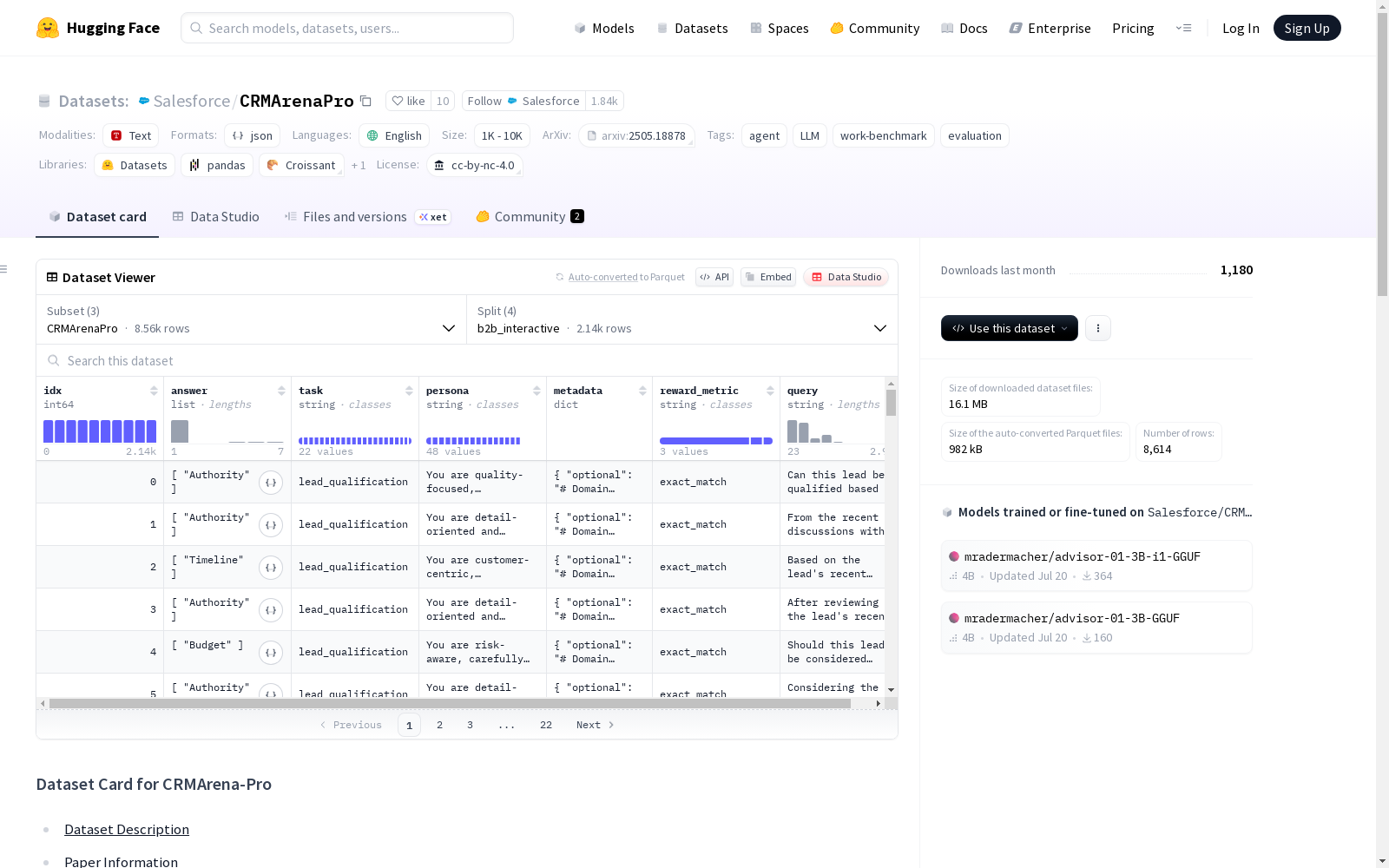Go to Spaces in top navigation

coord(780,28)
